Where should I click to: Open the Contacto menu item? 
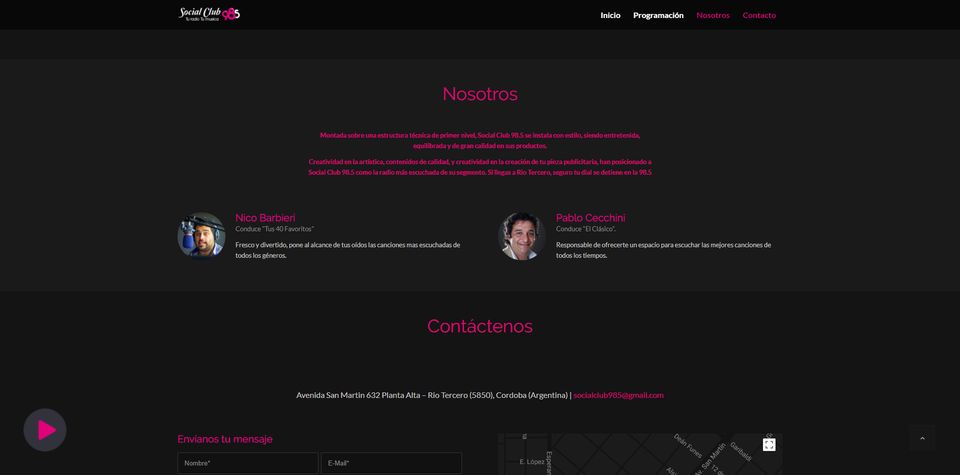point(759,15)
